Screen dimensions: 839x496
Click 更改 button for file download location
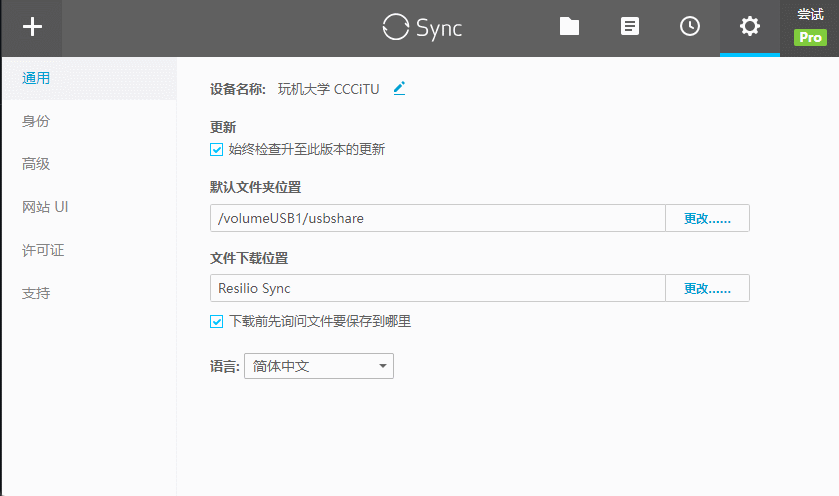click(707, 288)
